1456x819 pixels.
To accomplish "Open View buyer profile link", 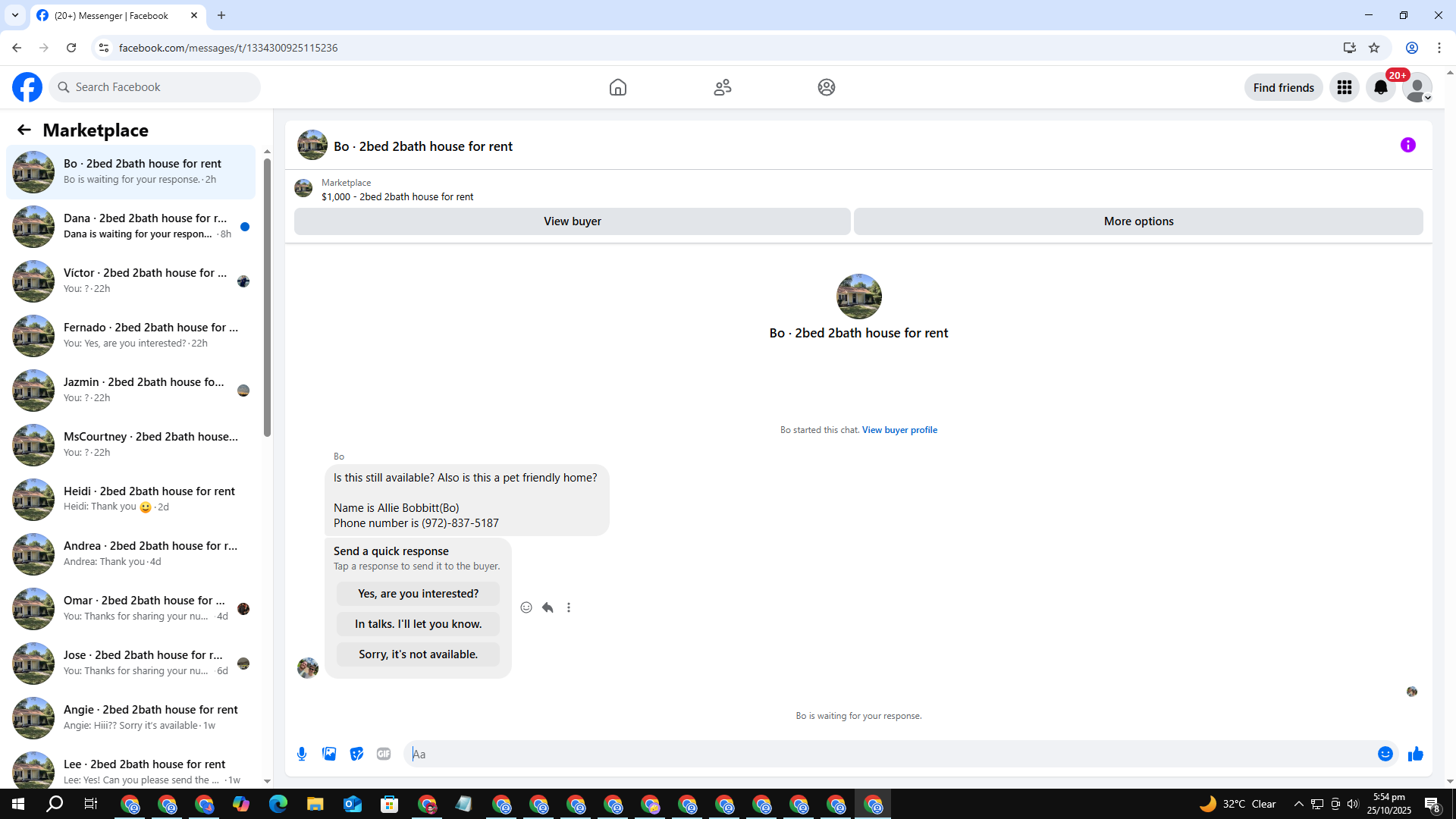I will click(x=899, y=430).
